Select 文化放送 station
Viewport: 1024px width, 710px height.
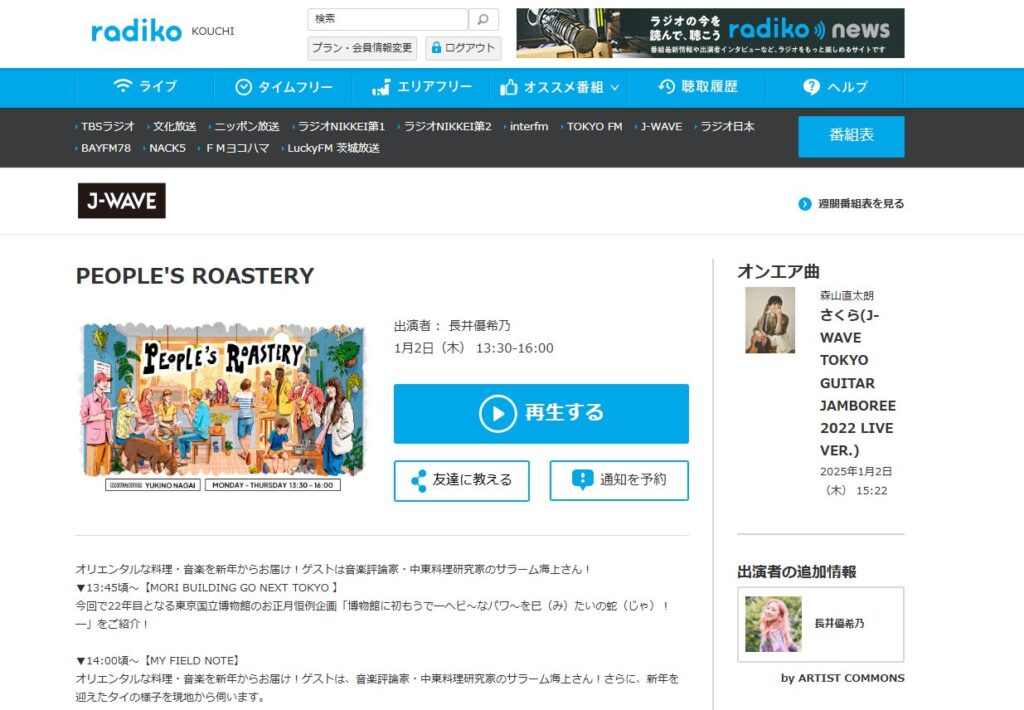[173, 127]
